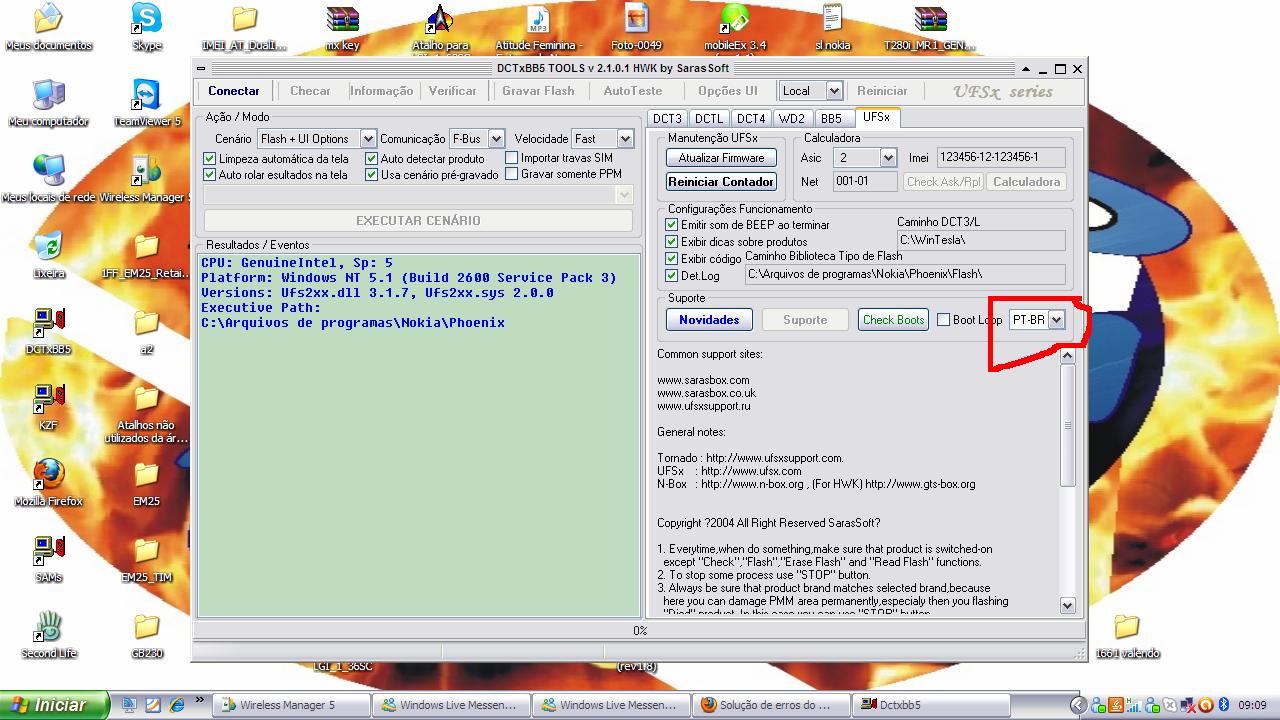Enable Gravar somente PPM checkbox

(512, 174)
